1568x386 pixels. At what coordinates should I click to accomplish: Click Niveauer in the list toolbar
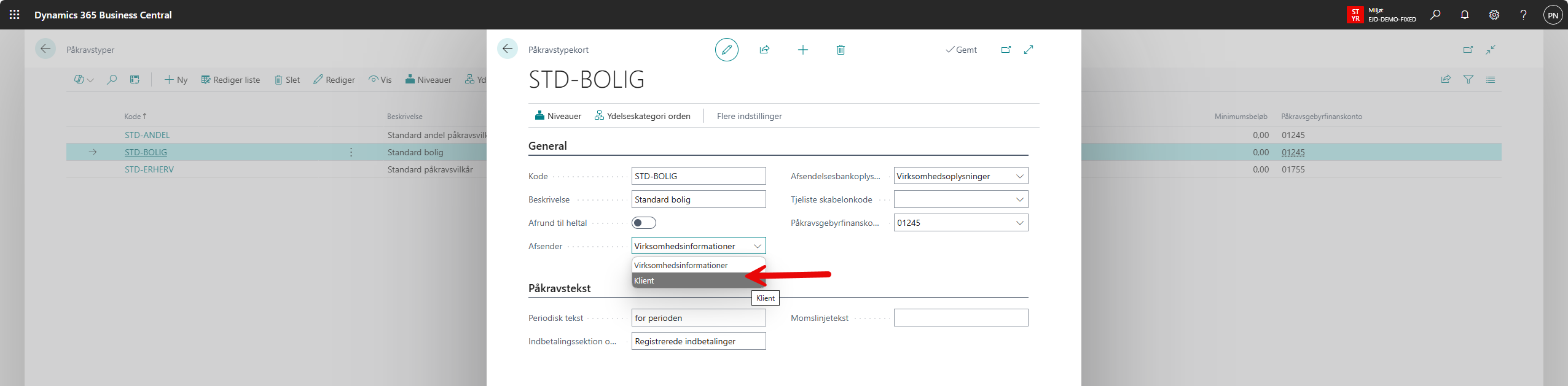click(428, 80)
